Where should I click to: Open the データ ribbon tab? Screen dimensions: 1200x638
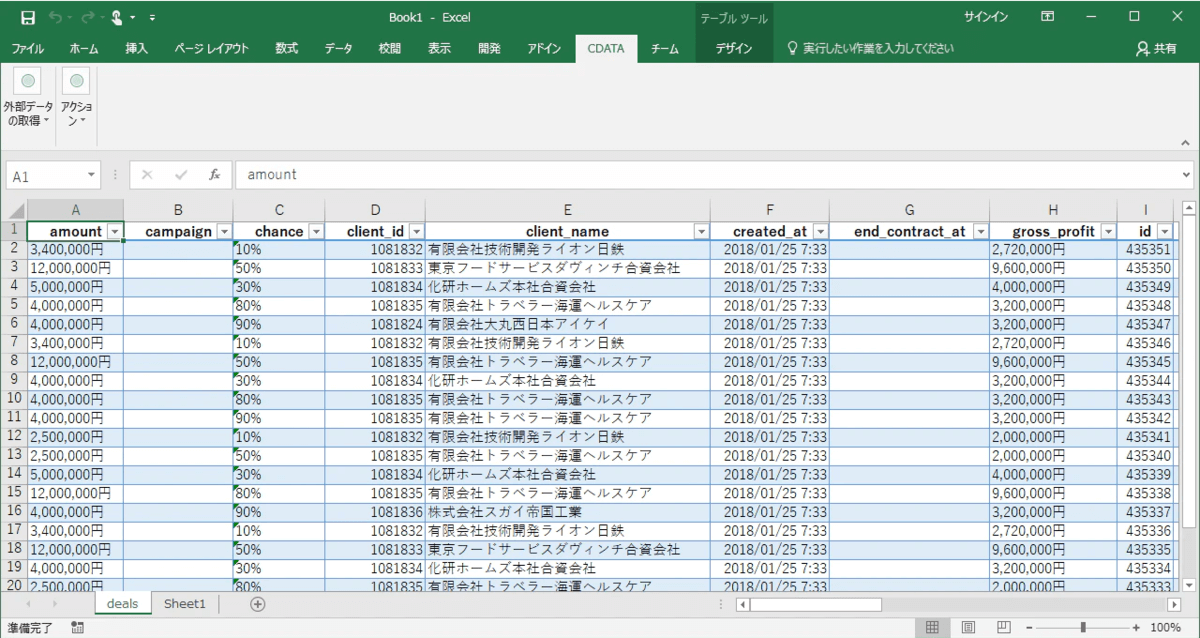[338, 48]
